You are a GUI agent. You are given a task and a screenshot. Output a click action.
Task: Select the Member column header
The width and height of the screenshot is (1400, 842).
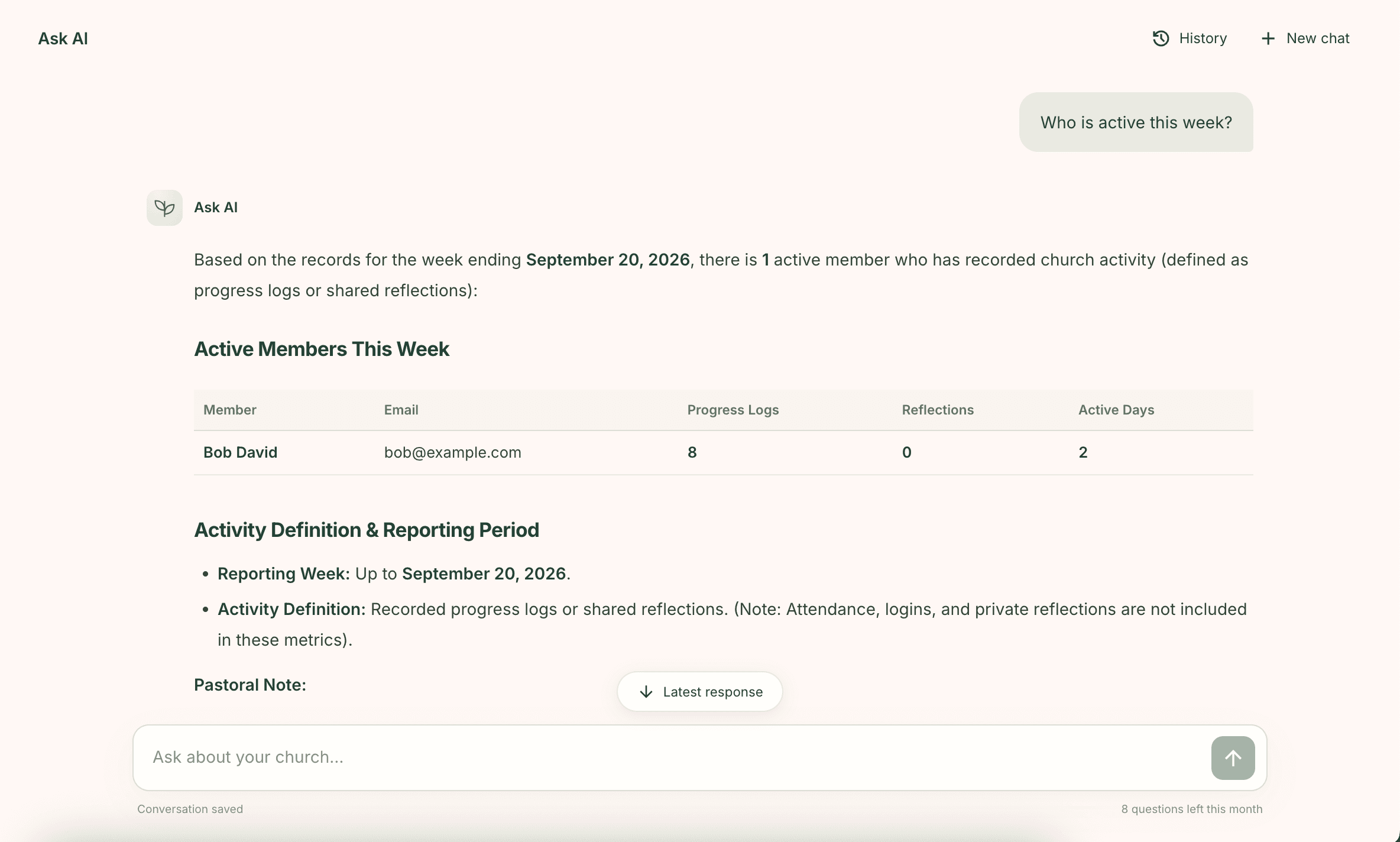[230, 410]
